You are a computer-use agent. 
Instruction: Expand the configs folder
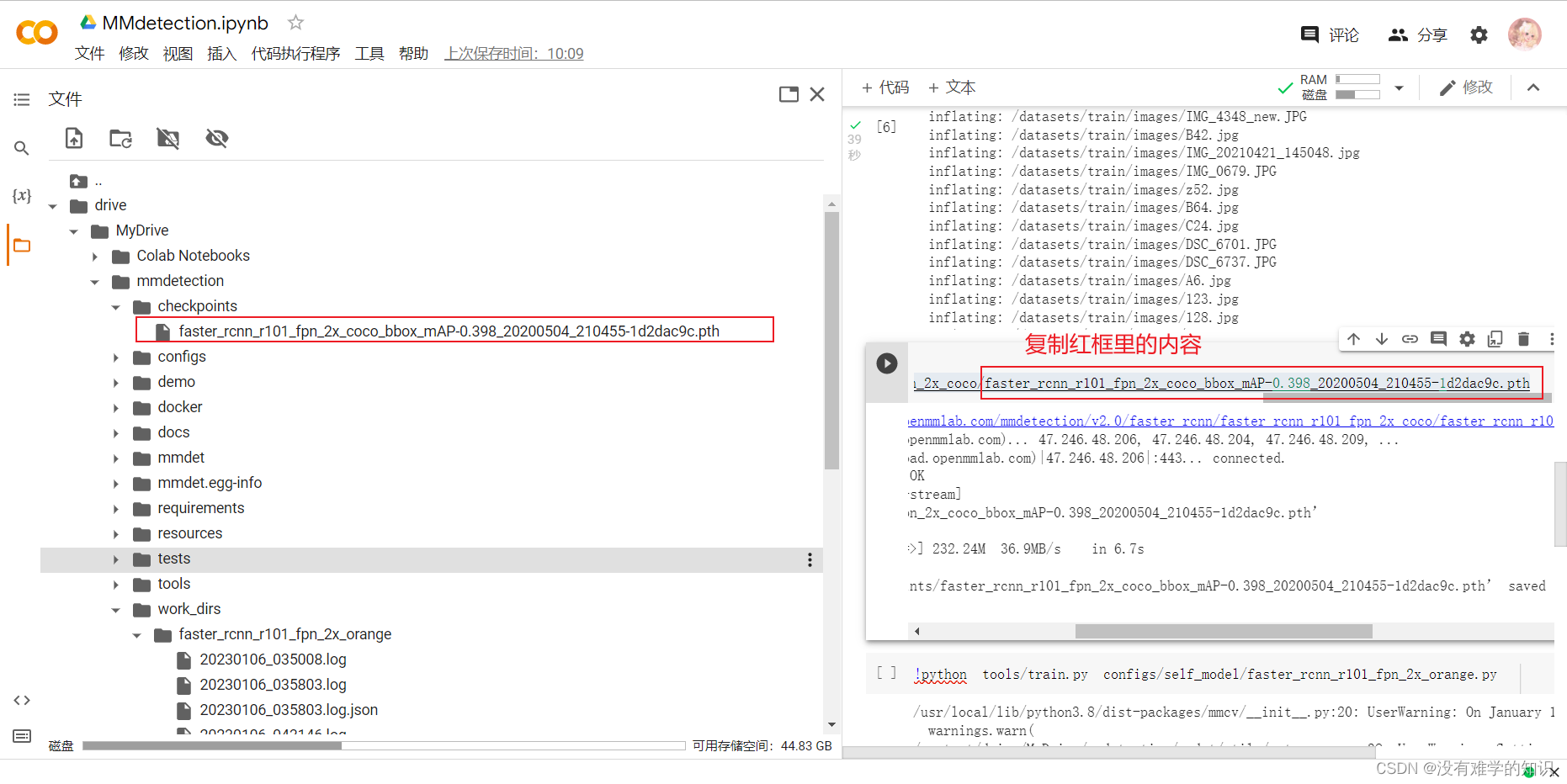[x=116, y=358]
